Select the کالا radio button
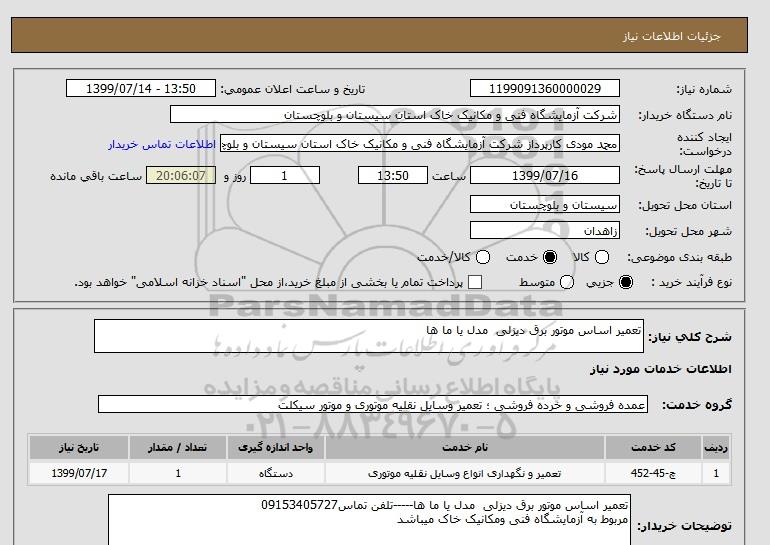The height and width of the screenshot is (545, 770). (x=602, y=257)
